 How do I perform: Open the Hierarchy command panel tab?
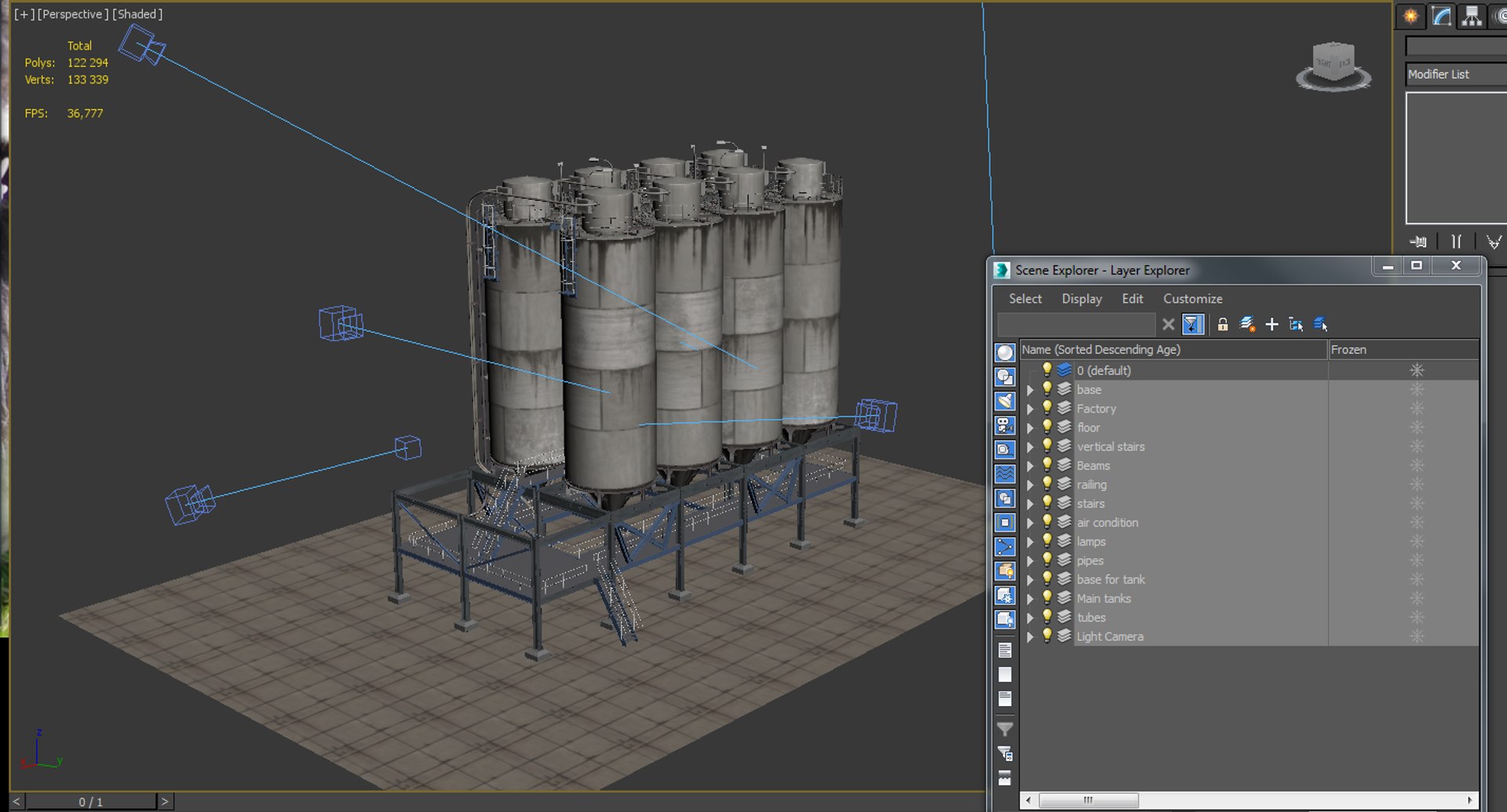(1472, 16)
